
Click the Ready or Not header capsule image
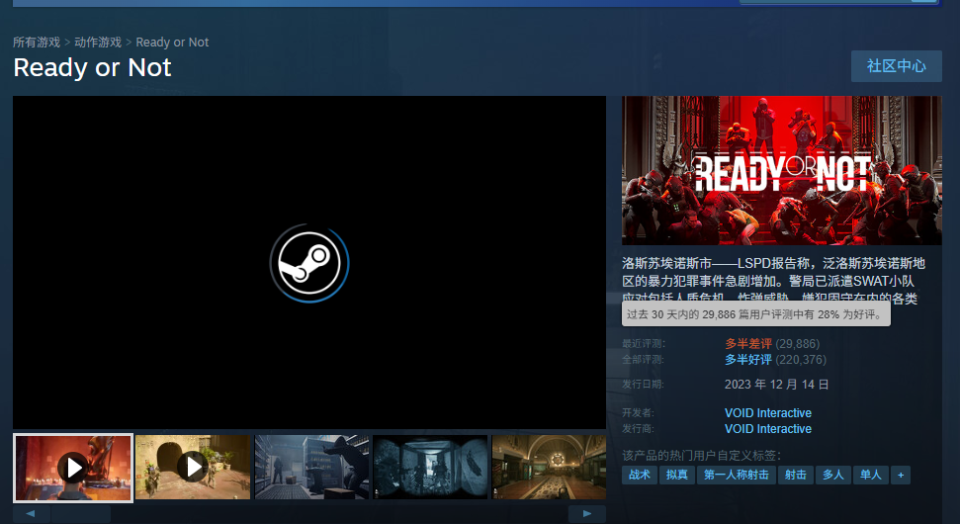(782, 170)
